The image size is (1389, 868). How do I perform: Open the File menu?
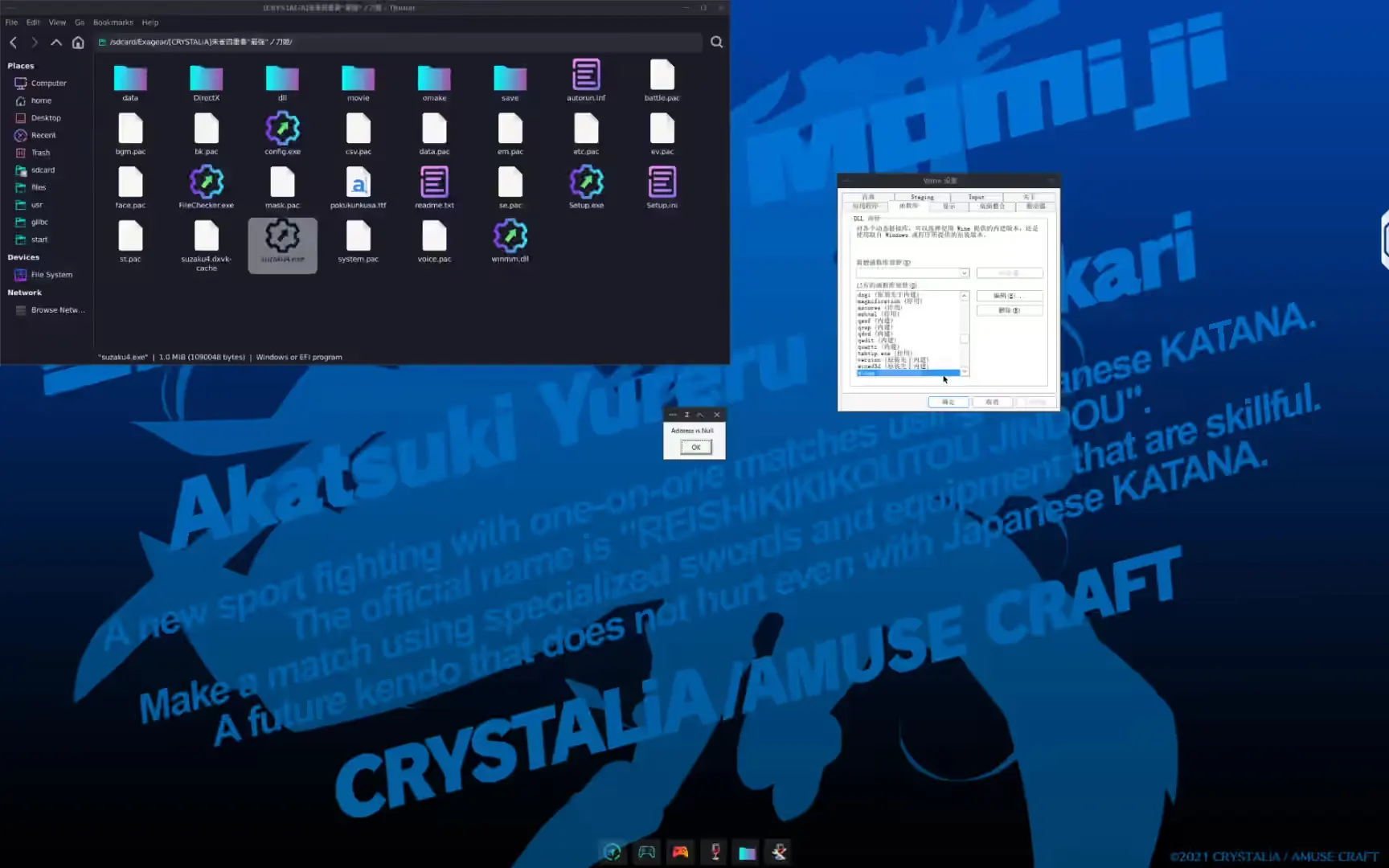point(11,23)
